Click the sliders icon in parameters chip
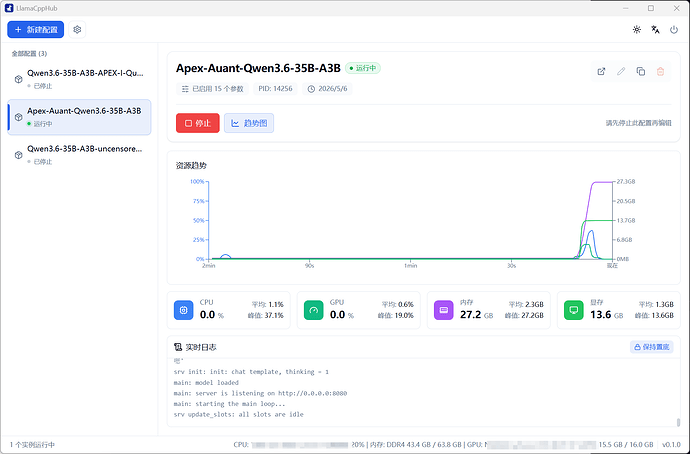This screenshot has width=690, height=454. point(185,89)
